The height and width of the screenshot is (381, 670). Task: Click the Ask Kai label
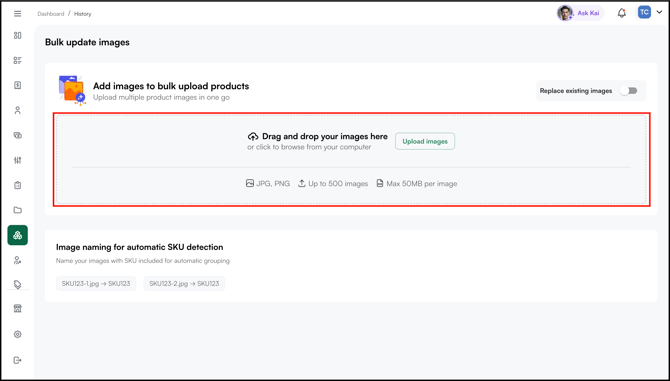point(588,13)
